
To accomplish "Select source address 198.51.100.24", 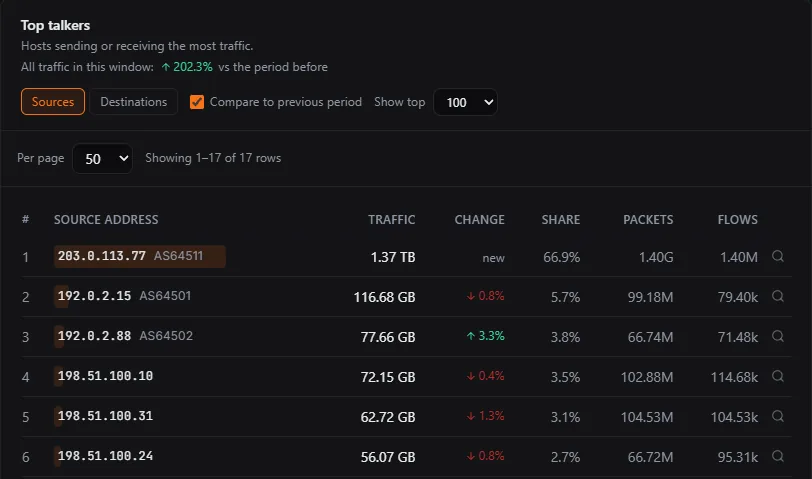I will 105,456.
